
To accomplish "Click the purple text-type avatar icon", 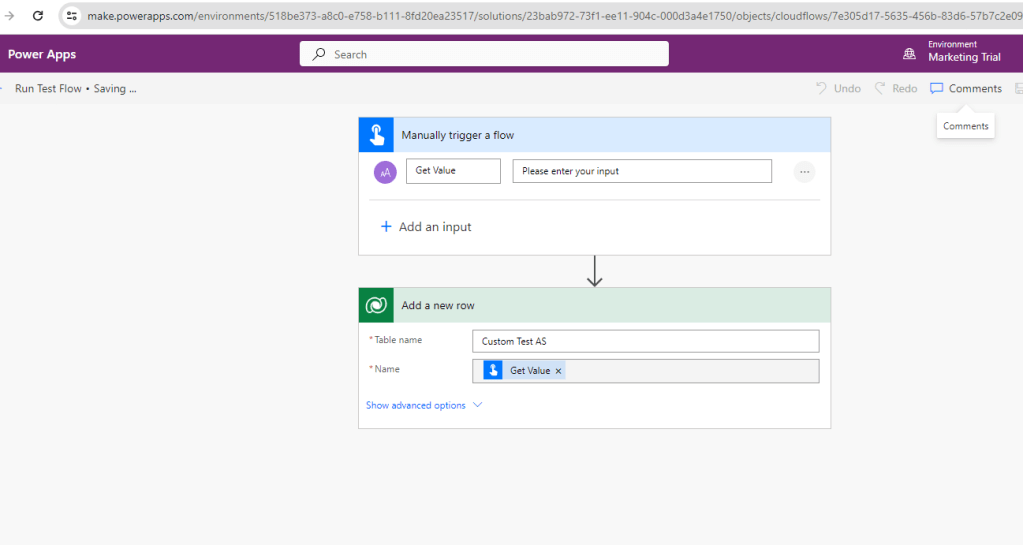I will 385,172.
